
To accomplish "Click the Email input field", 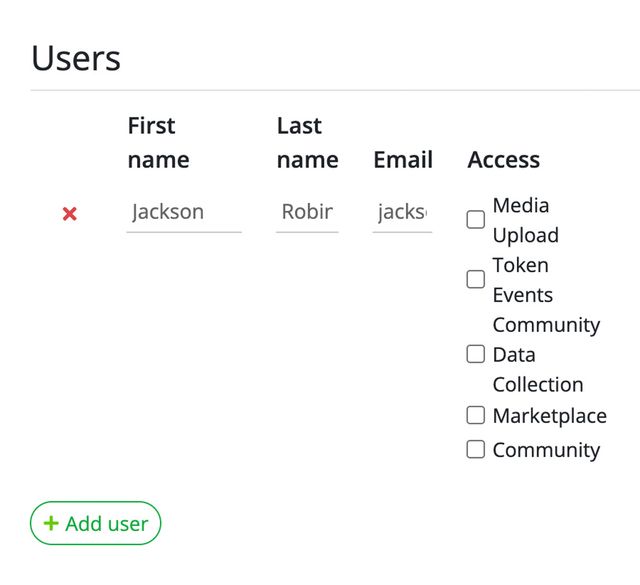I will 402,212.
